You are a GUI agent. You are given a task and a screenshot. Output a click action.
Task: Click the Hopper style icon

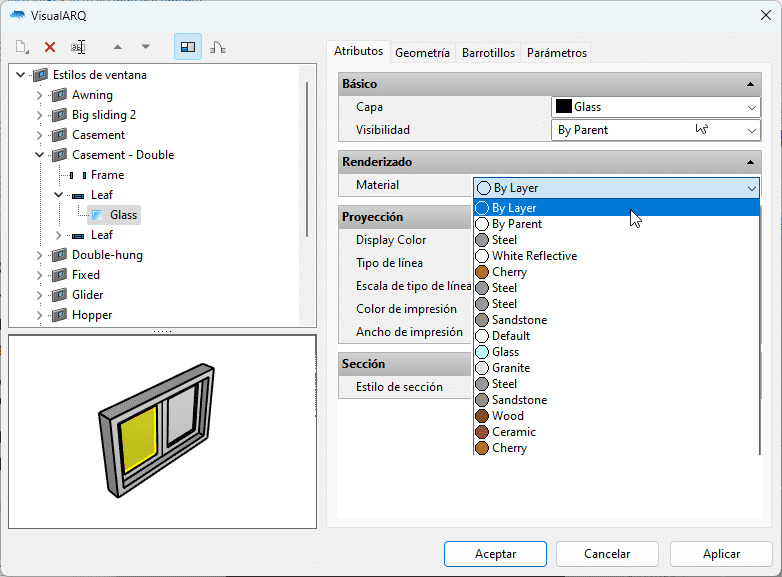pyautogui.click(x=59, y=315)
